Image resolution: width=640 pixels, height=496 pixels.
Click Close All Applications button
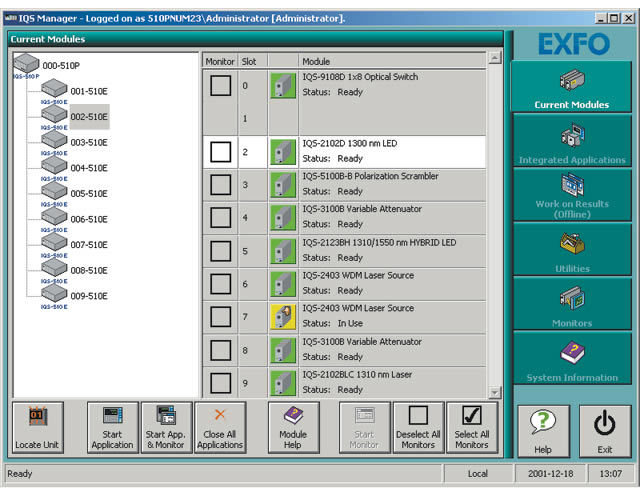(220, 427)
